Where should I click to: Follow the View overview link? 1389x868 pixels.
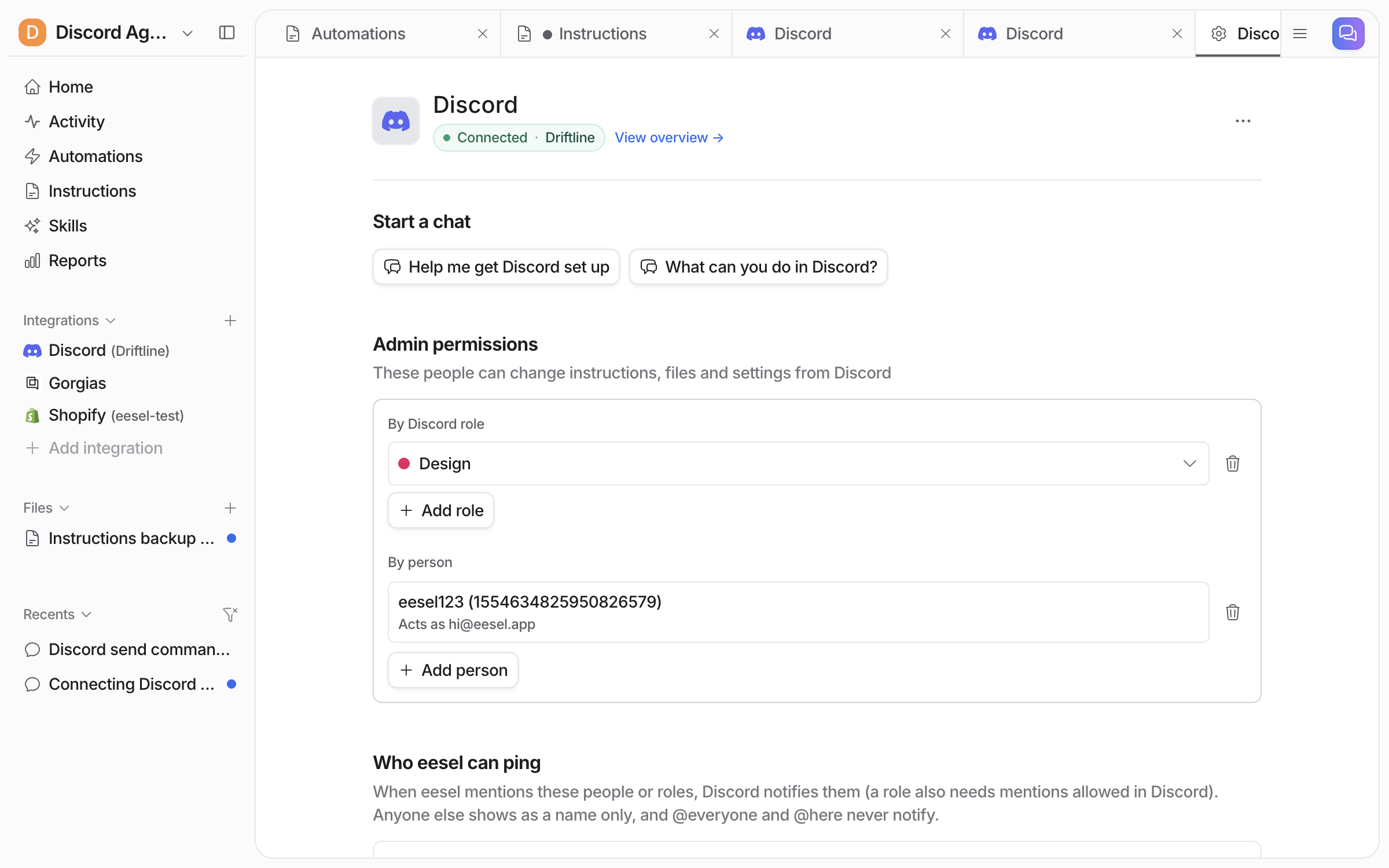coord(669,138)
